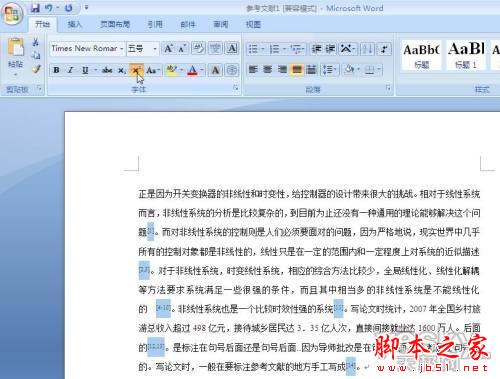Viewport: 500px width, 379px height.
Task: Apply the 标题 style thumbnail
Action: [x=421, y=55]
